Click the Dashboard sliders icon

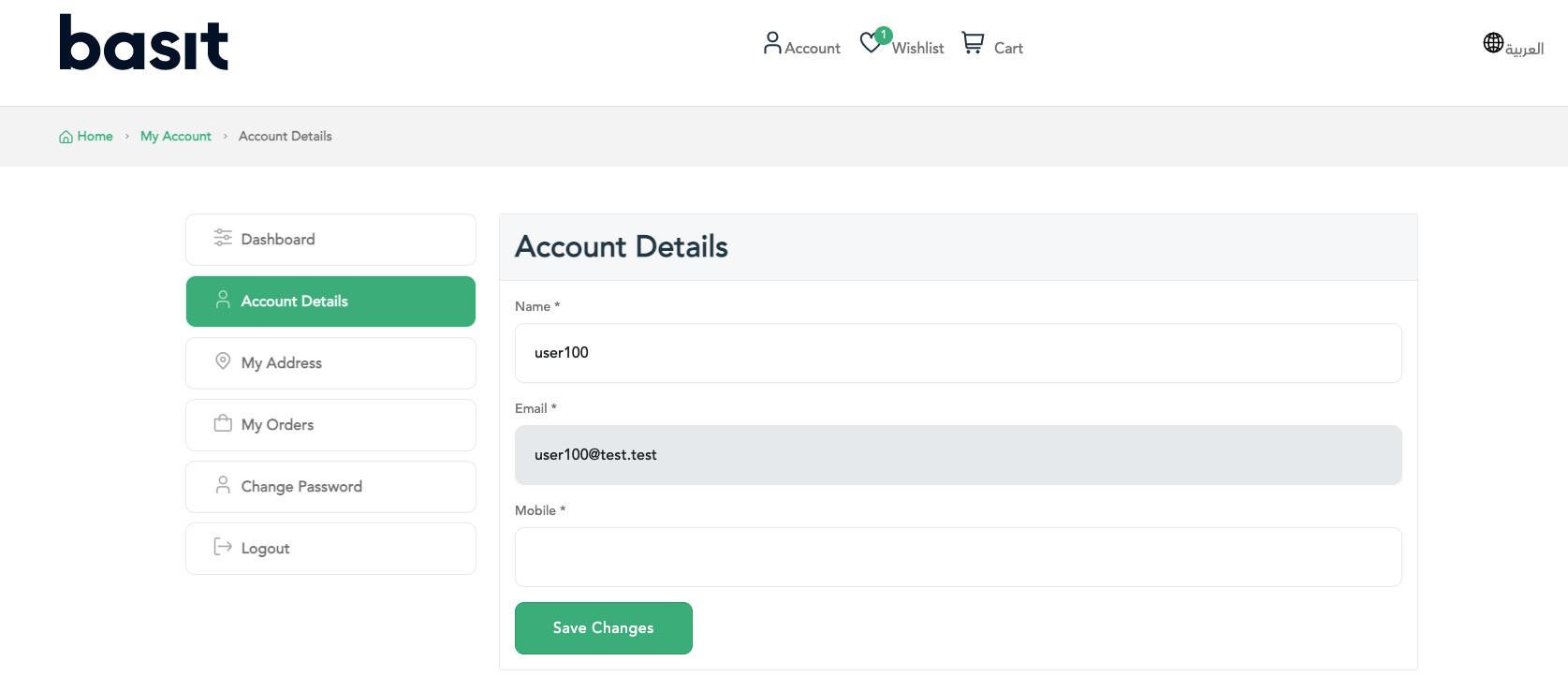tap(223, 238)
